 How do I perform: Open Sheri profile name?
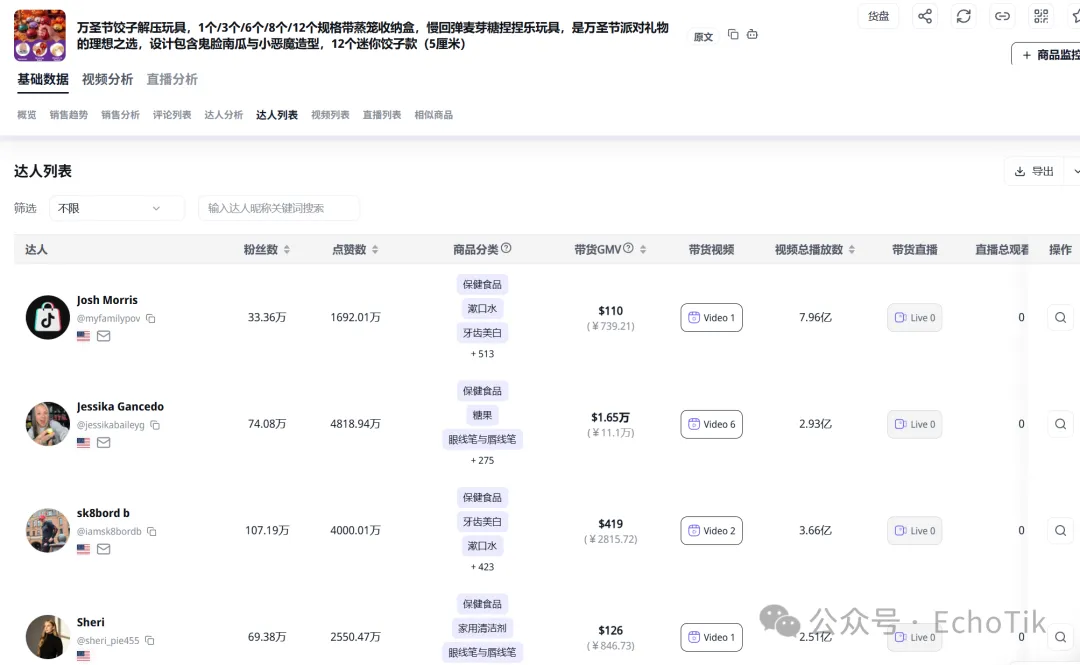pos(90,622)
